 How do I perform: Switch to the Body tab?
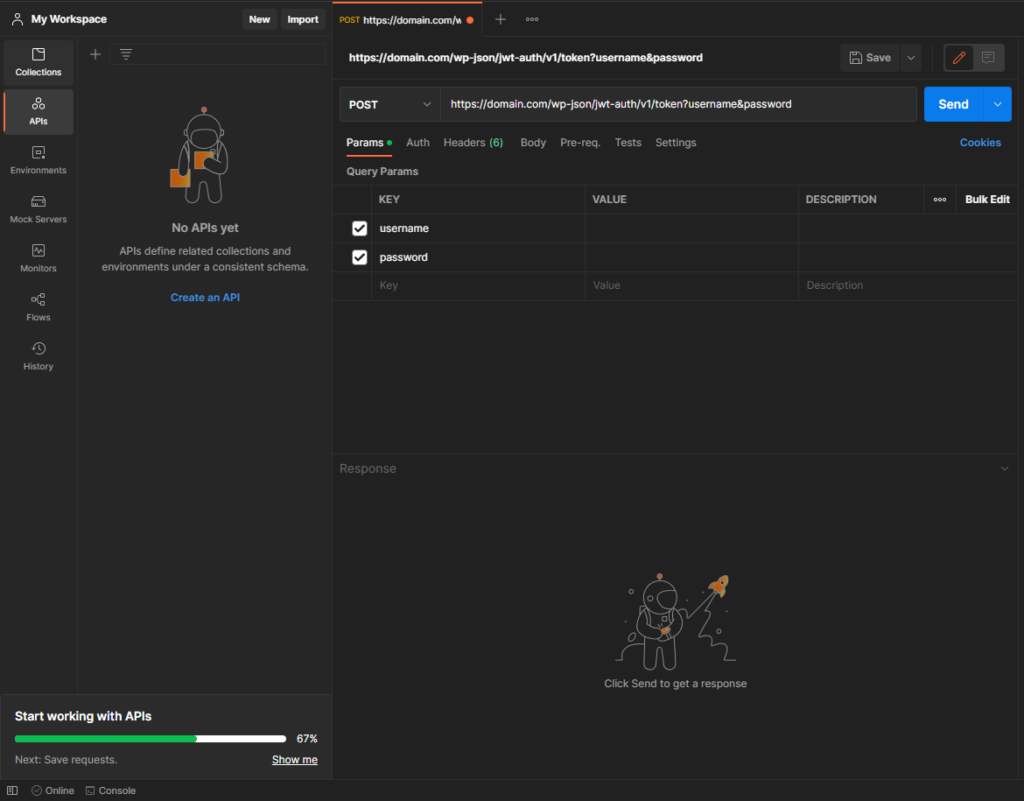532,142
